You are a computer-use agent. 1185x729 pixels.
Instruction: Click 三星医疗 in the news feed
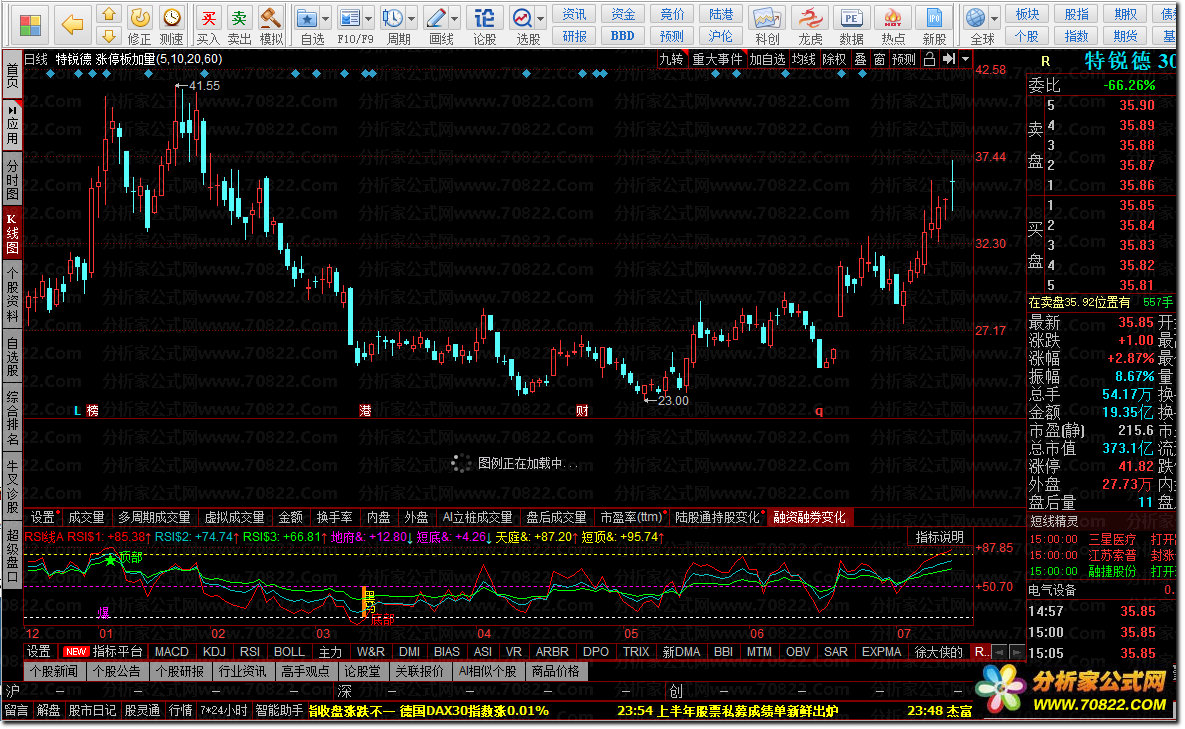coord(1112,539)
